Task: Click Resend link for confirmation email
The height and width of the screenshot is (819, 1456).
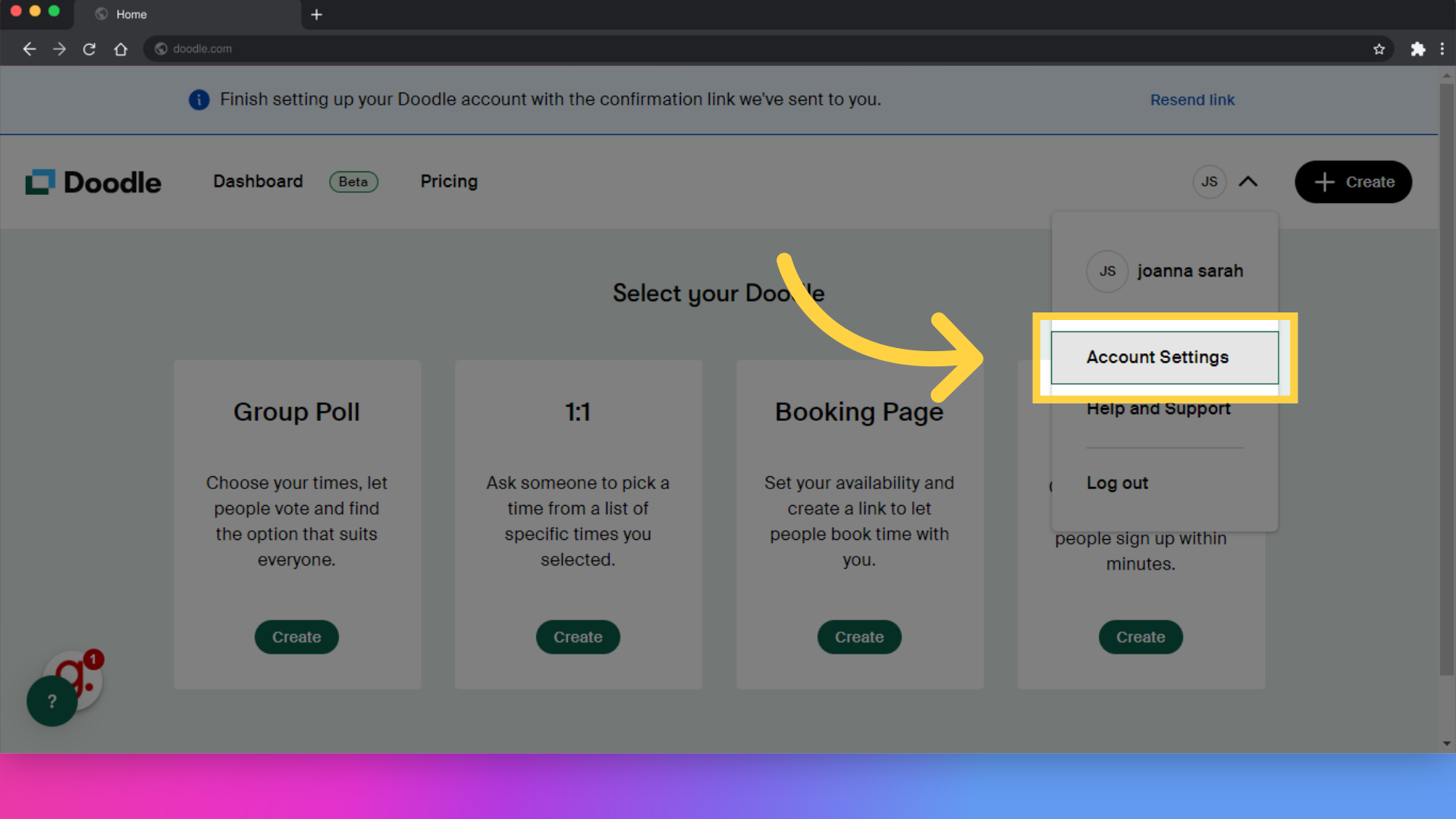Action: [1192, 99]
